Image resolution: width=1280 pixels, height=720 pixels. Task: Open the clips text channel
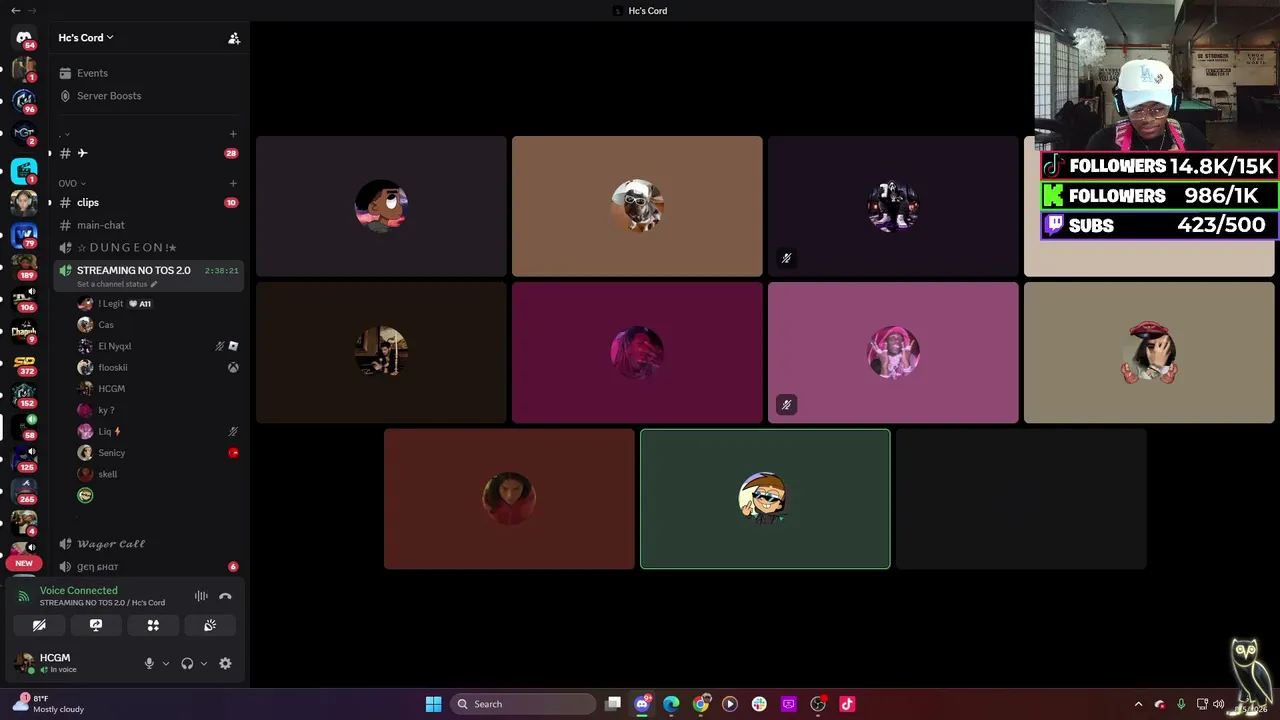pyautogui.click(x=148, y=202)
